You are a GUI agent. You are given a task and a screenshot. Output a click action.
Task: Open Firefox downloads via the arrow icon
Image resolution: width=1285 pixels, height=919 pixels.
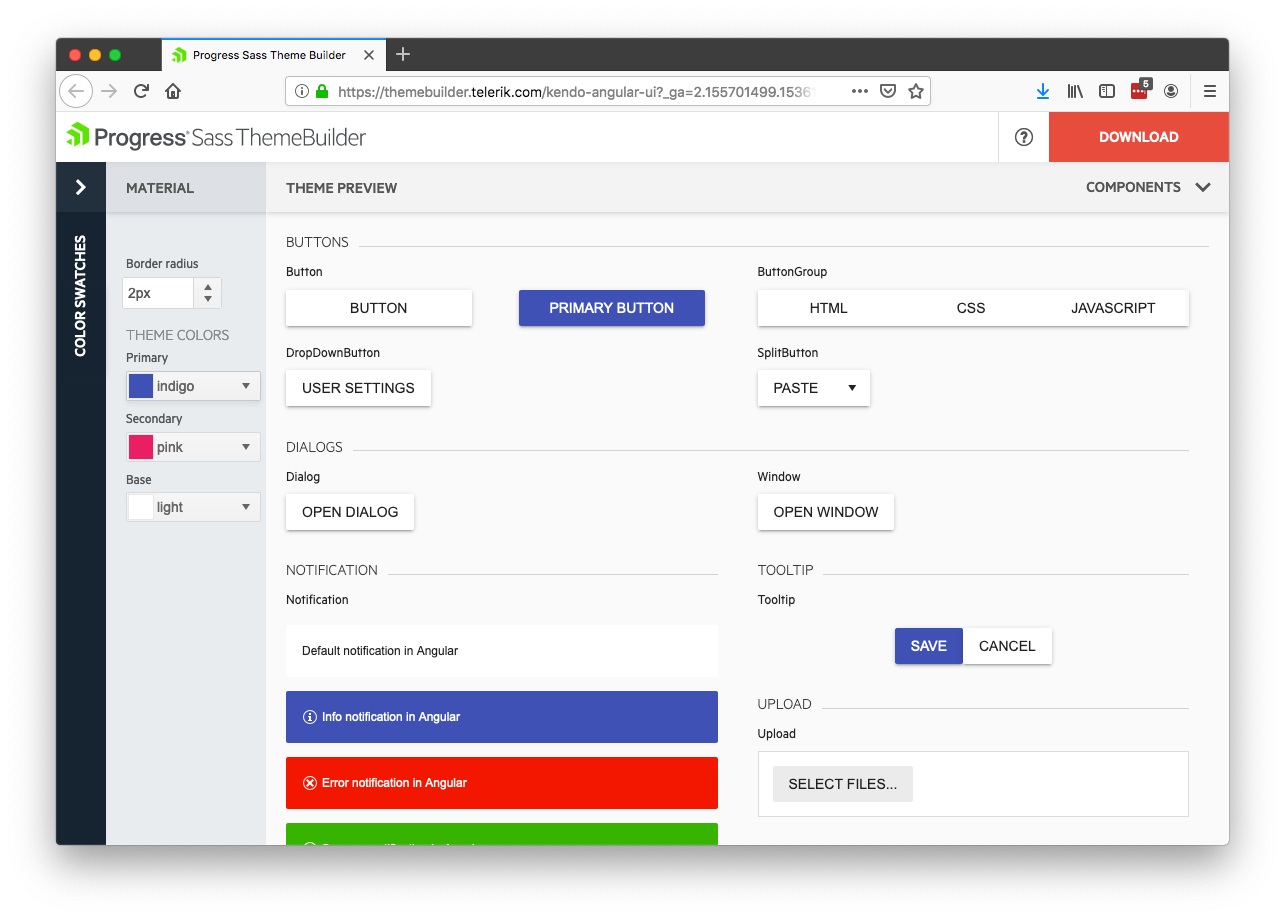[1043, 90]
